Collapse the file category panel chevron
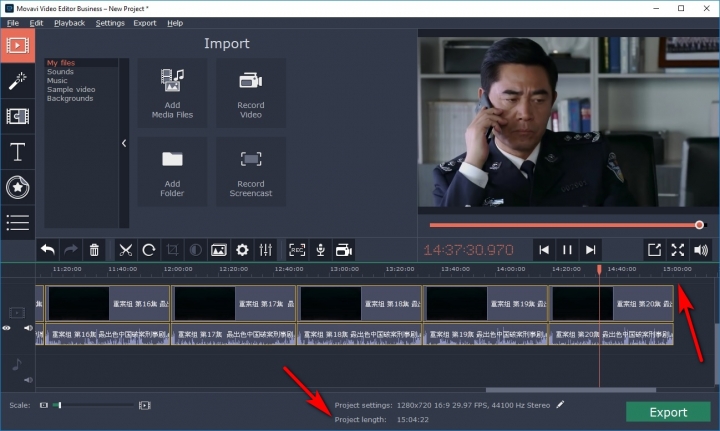This screenshot has width=720, height=431. (x=124, y=143)
